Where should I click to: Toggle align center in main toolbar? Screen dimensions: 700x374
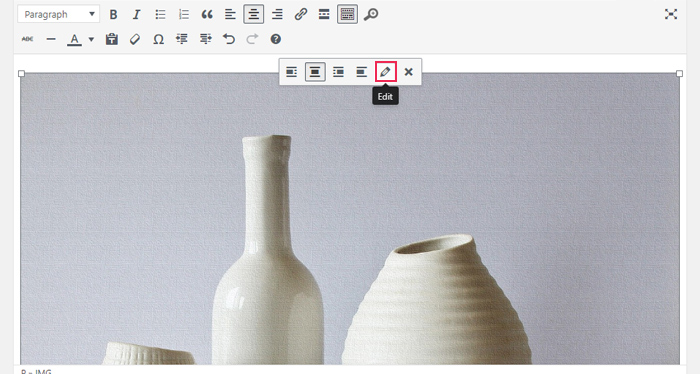pos(254,14)
